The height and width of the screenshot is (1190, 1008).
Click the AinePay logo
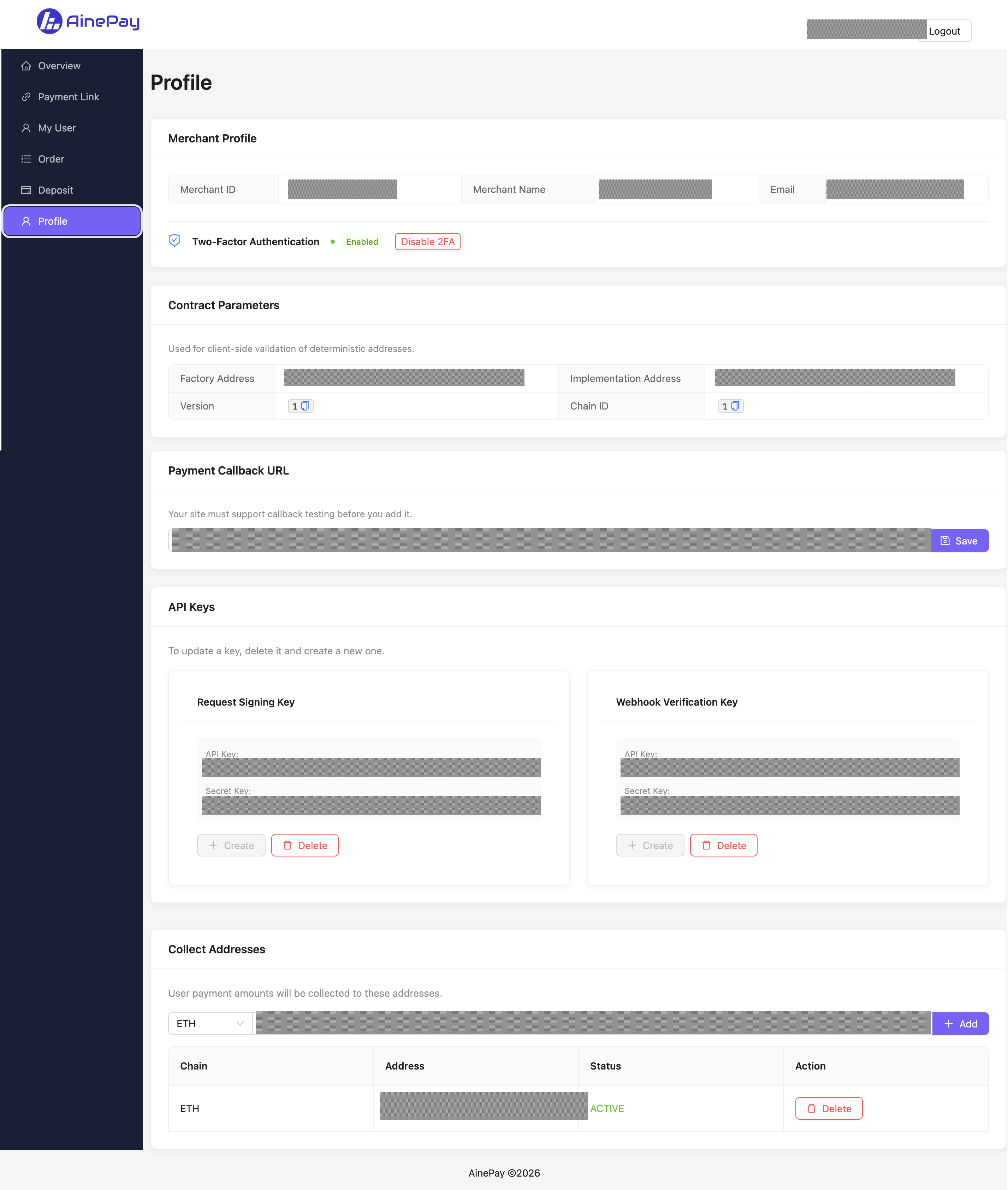tap(88, 22)
